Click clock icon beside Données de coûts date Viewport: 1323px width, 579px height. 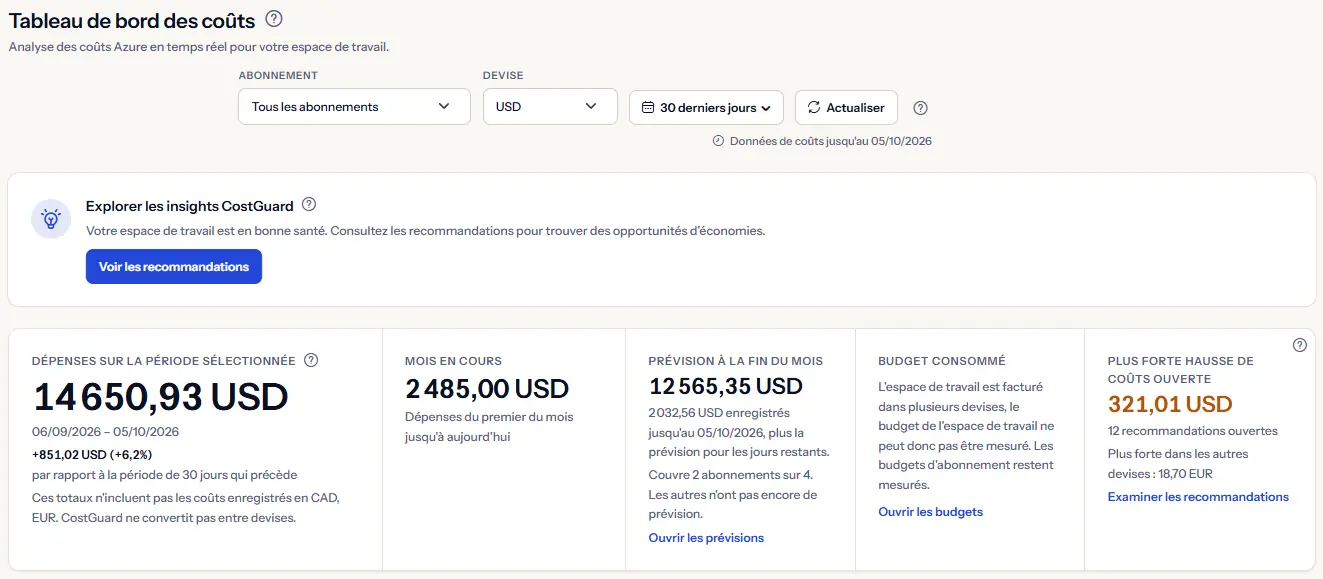click(718, 141)
